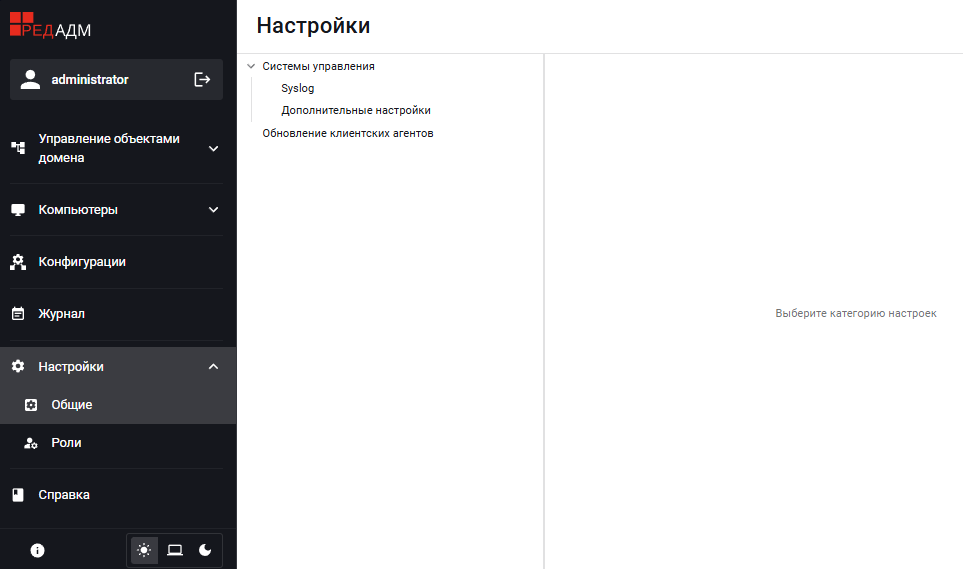
Task: Enable dark theme with moon toggle
Action: click(205, 550)
